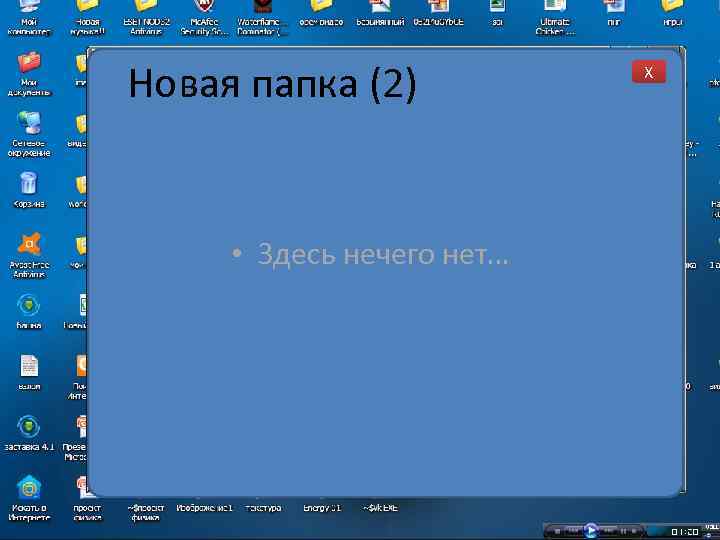720x540 pixels.
Task: Select the Новая folder icon beside Мой компьютер
Action: pos(87,17)
